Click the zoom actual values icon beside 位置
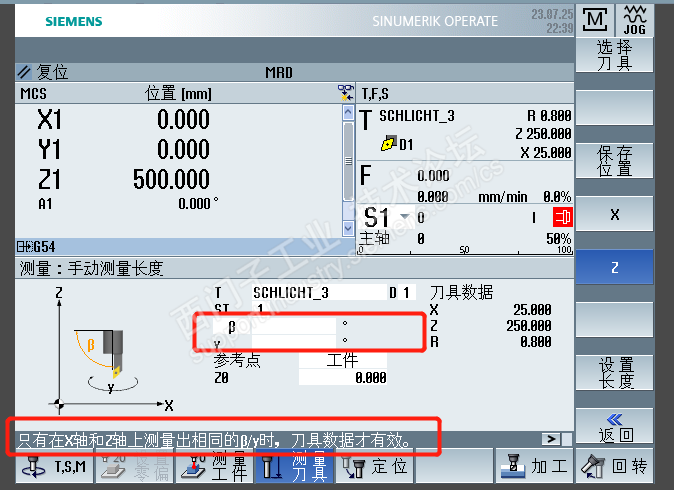Screen dimensions: 674x490 [x=346, y=93]
